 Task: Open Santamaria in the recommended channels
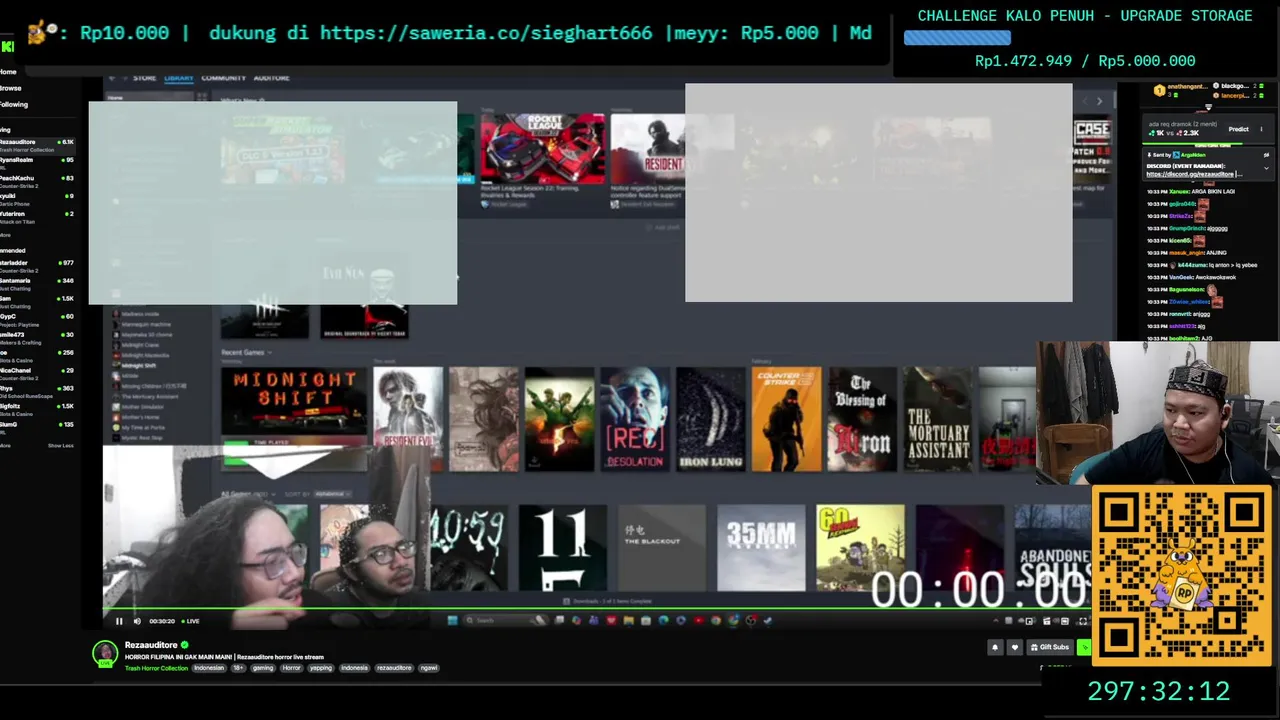37,283
